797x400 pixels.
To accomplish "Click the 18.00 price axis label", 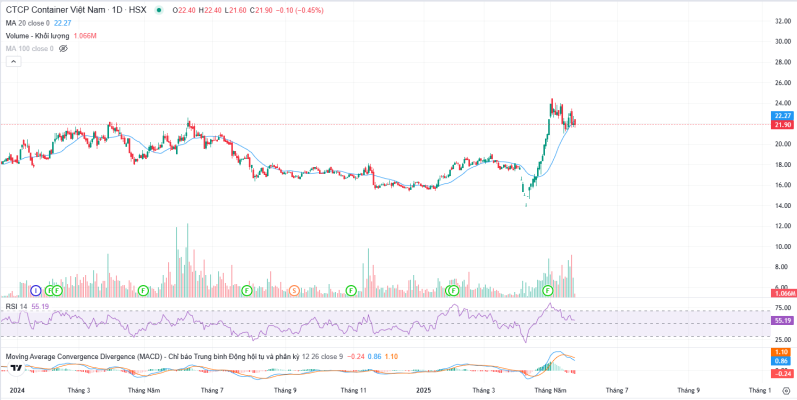I will click(783, 165).
